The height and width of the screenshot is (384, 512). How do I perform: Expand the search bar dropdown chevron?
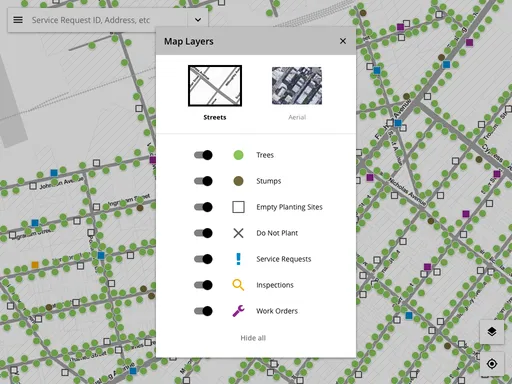(198, 20)
